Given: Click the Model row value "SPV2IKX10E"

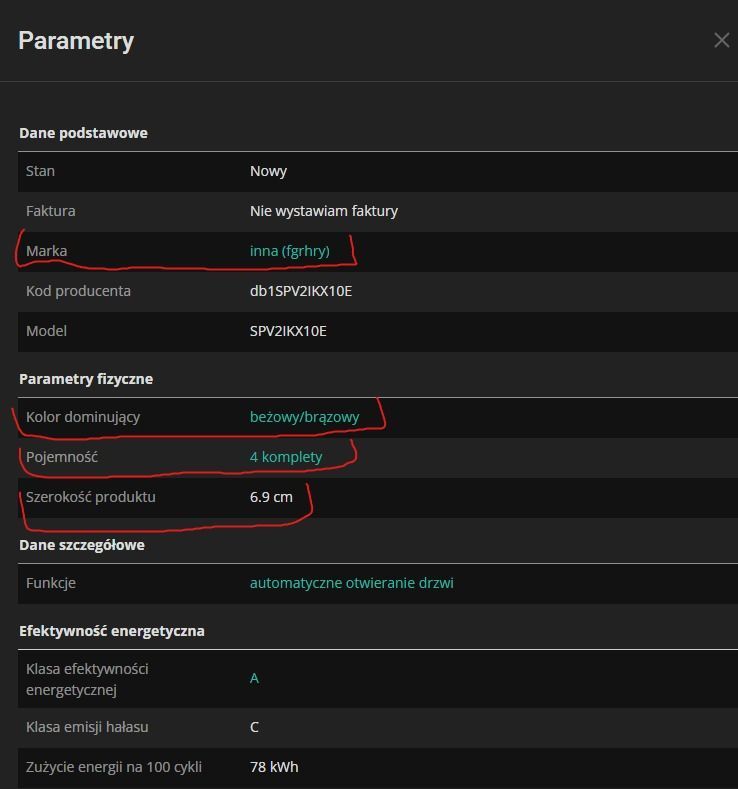Looking at the screenshot, I should [x=288, y=331].
